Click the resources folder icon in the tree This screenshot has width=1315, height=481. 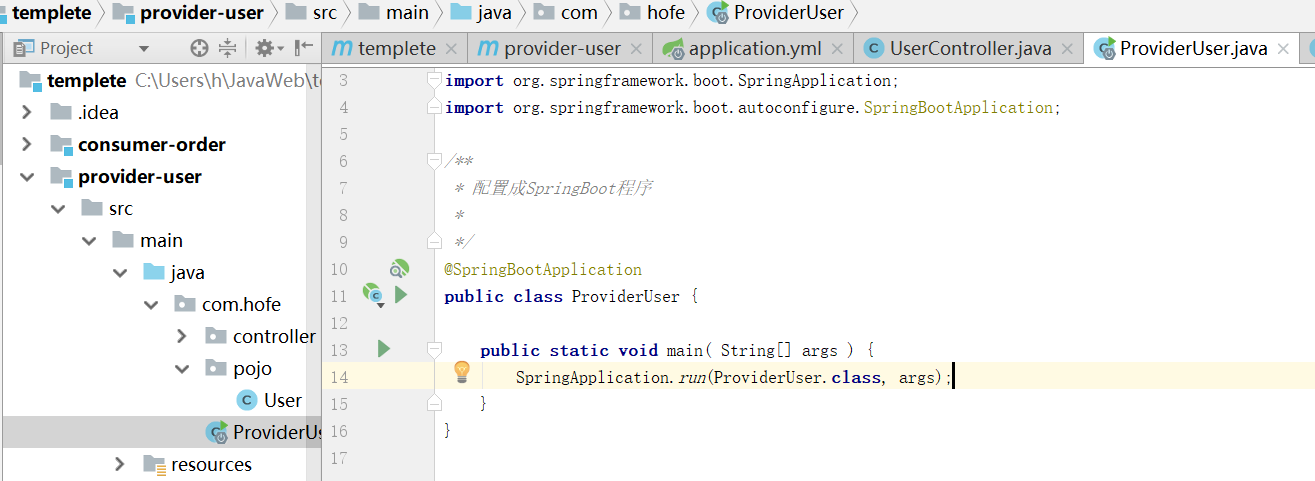(x=154, y=464)
